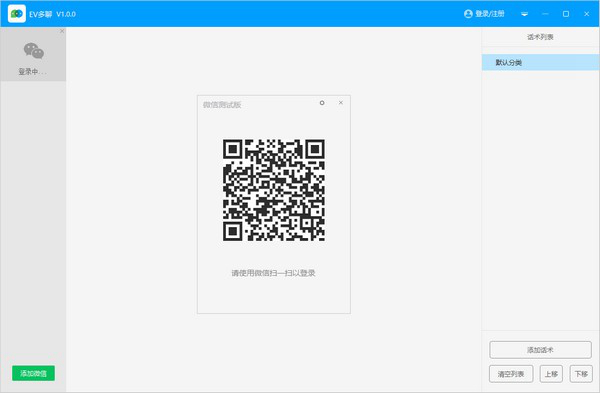Click the EV多聊 app logo
Screen dimensions: 600x393
click(17, 14)
